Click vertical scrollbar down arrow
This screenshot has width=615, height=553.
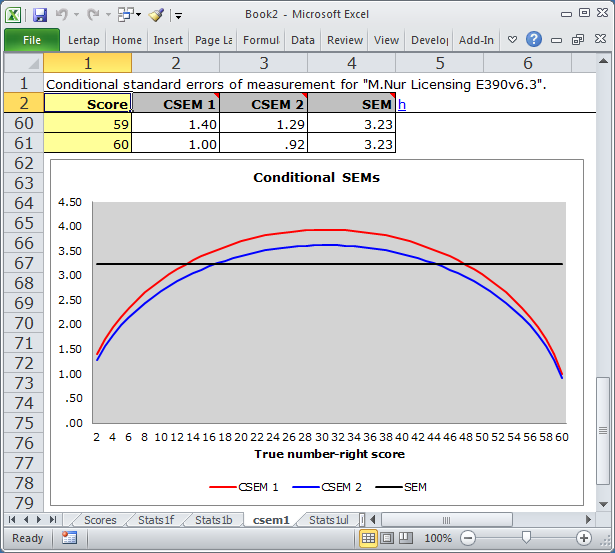603,504
